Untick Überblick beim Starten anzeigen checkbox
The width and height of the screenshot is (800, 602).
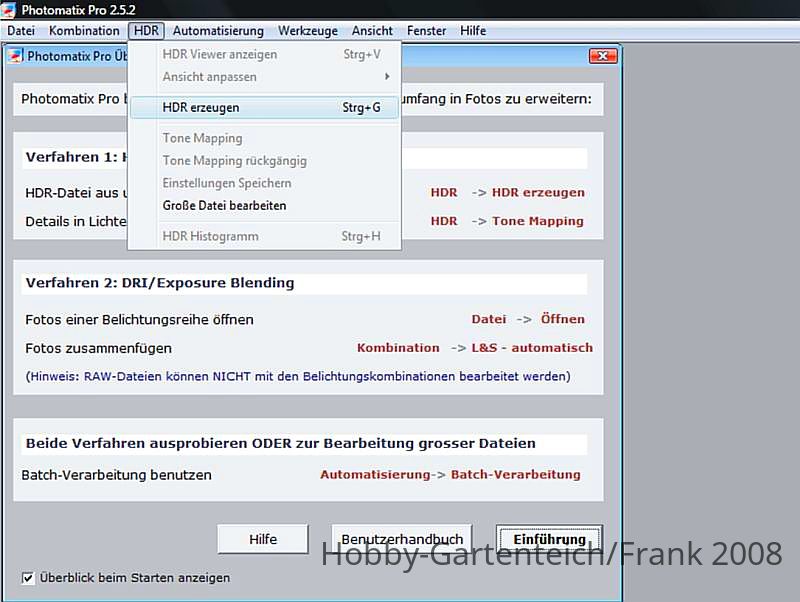28,578
